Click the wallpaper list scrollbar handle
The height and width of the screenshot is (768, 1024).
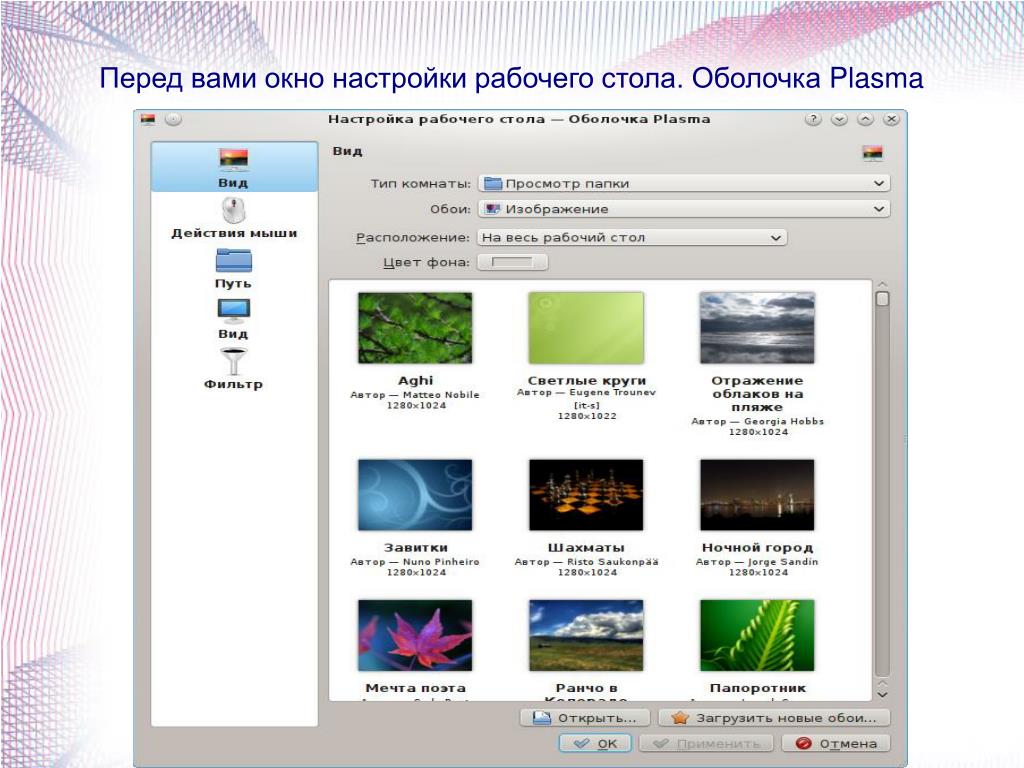tap(882, 299)
